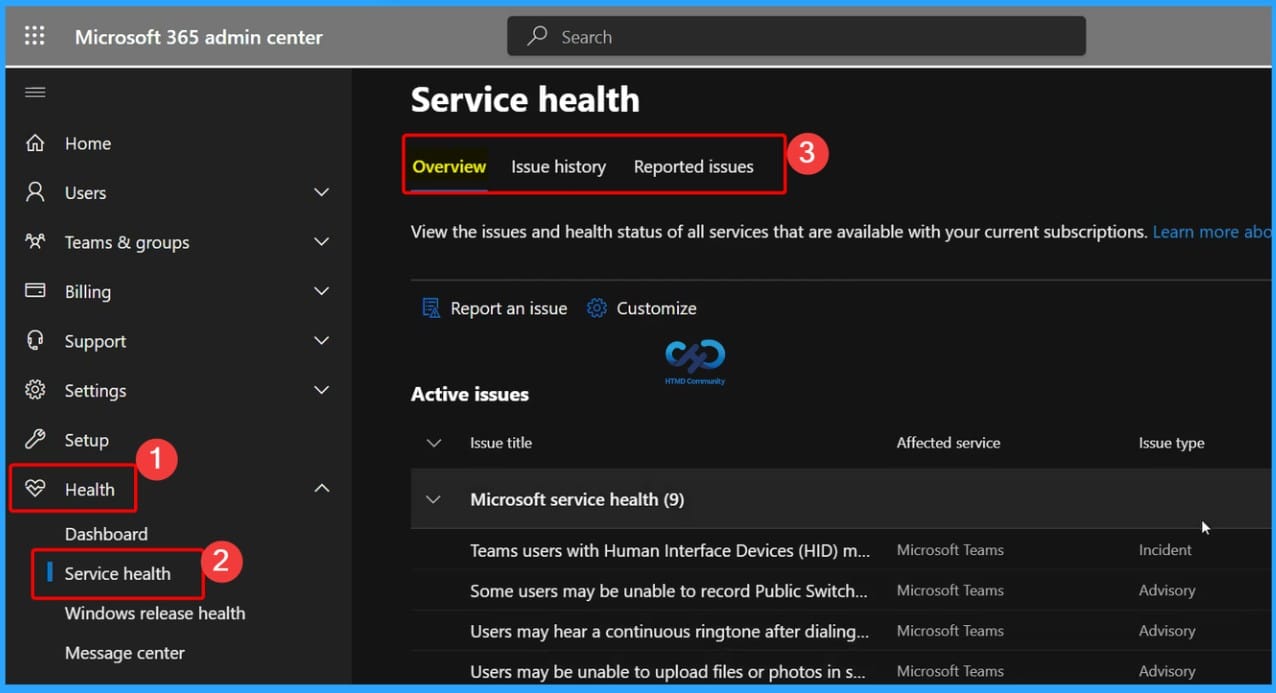
Task: Click the Report an issue button
Action: pos(495,308)
